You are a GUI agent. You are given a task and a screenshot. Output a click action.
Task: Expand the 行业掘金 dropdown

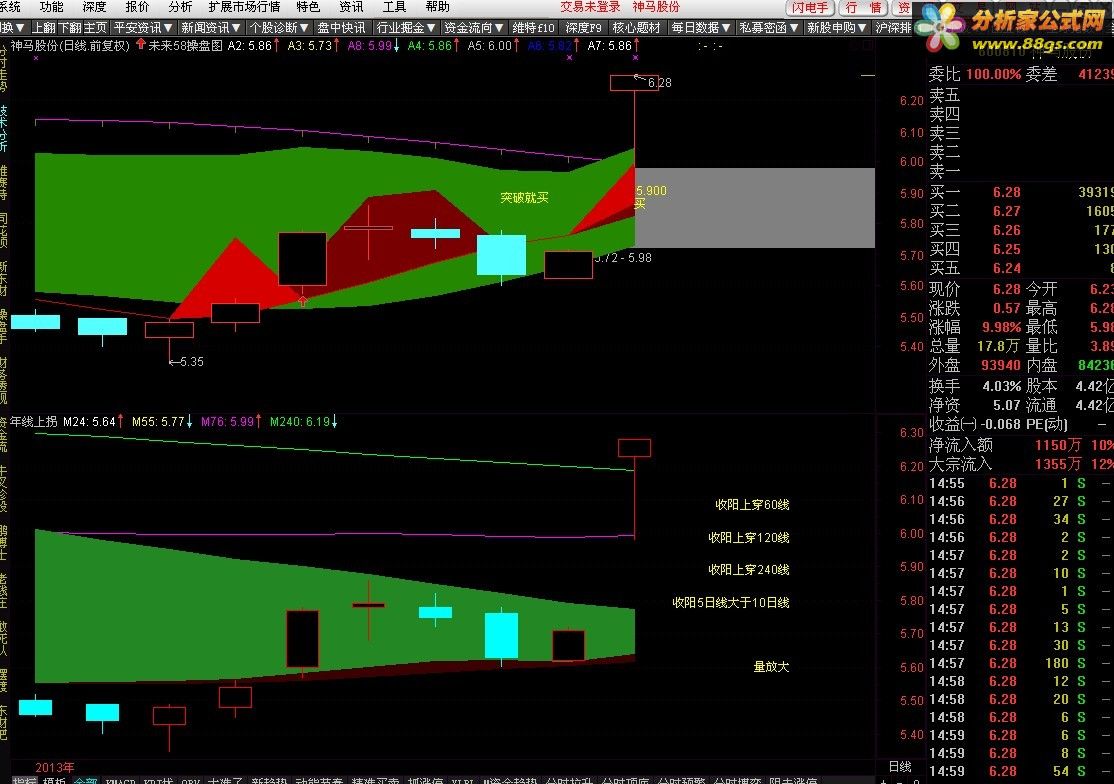point(406,28)
